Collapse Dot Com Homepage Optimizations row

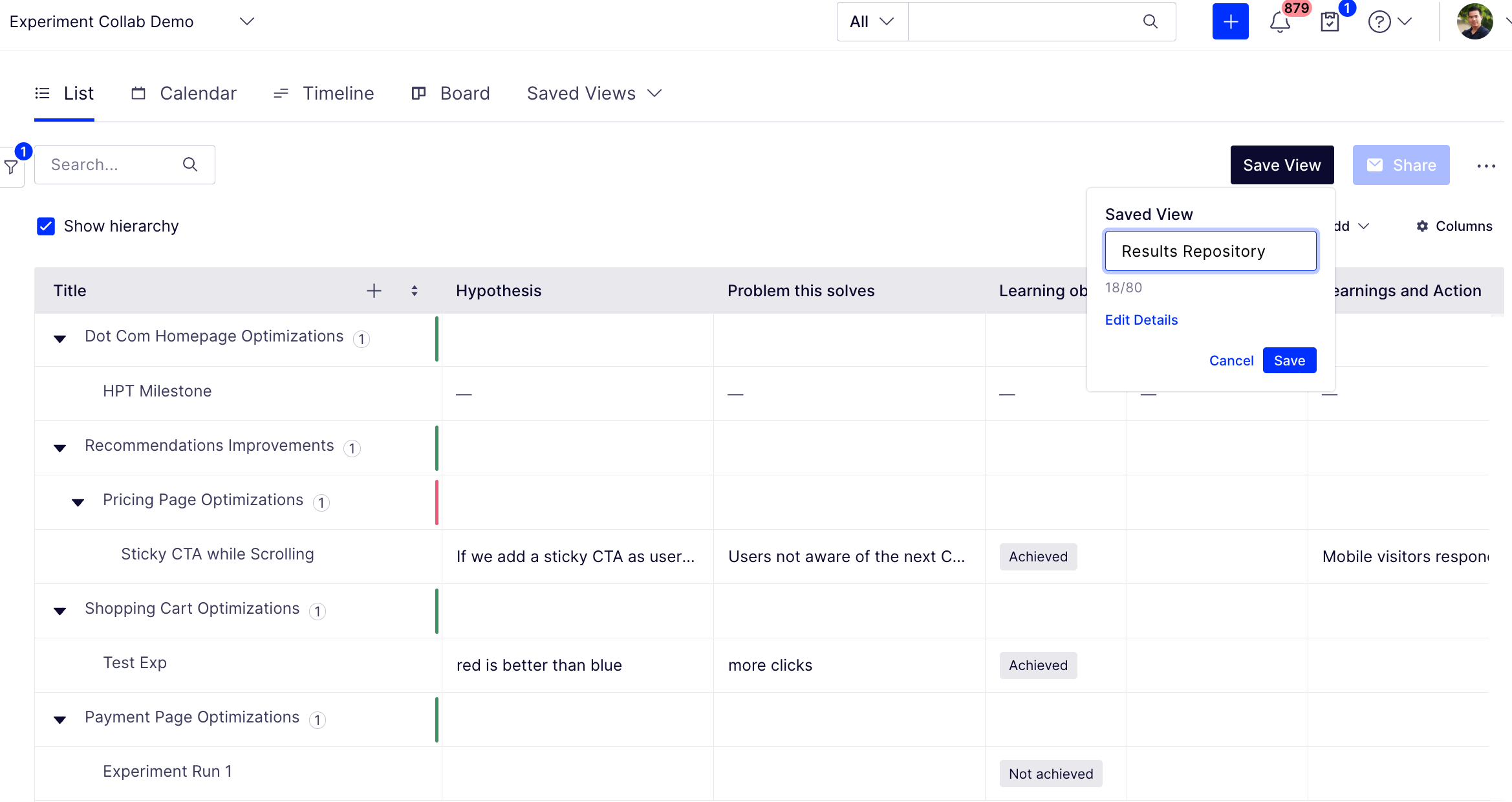coord(59,339)
